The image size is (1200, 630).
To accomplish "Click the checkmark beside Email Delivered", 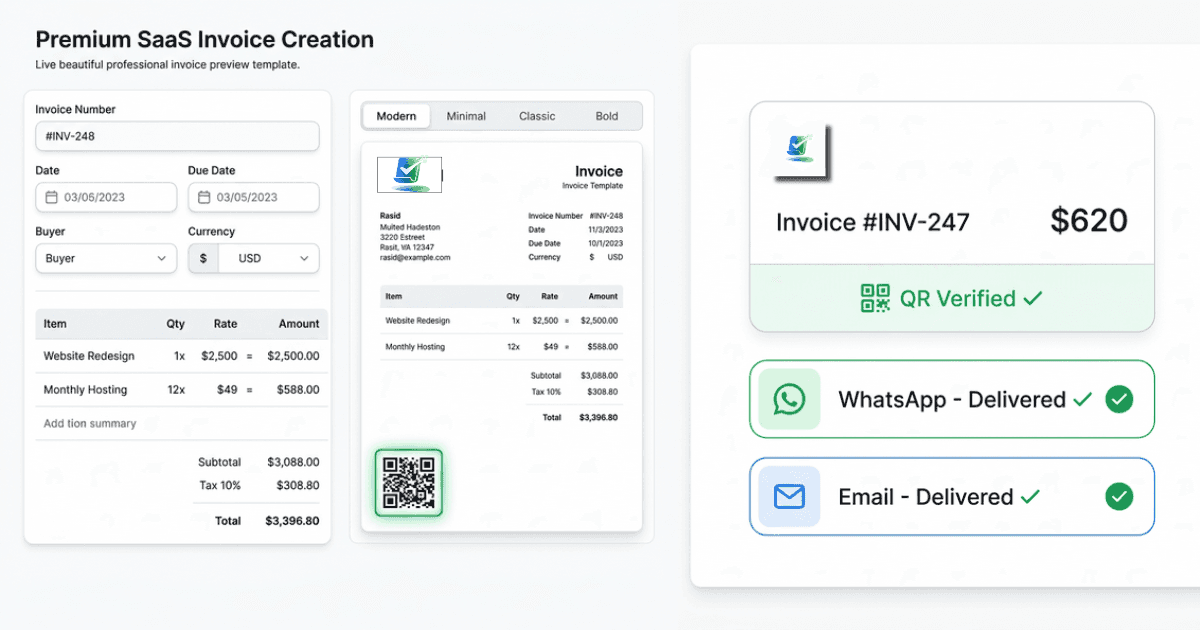I will coord(1119,496).
